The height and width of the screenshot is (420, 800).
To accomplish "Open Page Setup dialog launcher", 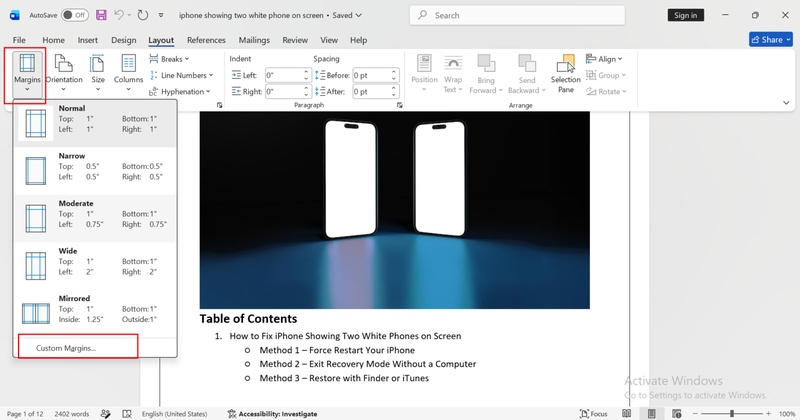I will click(219, 105).
